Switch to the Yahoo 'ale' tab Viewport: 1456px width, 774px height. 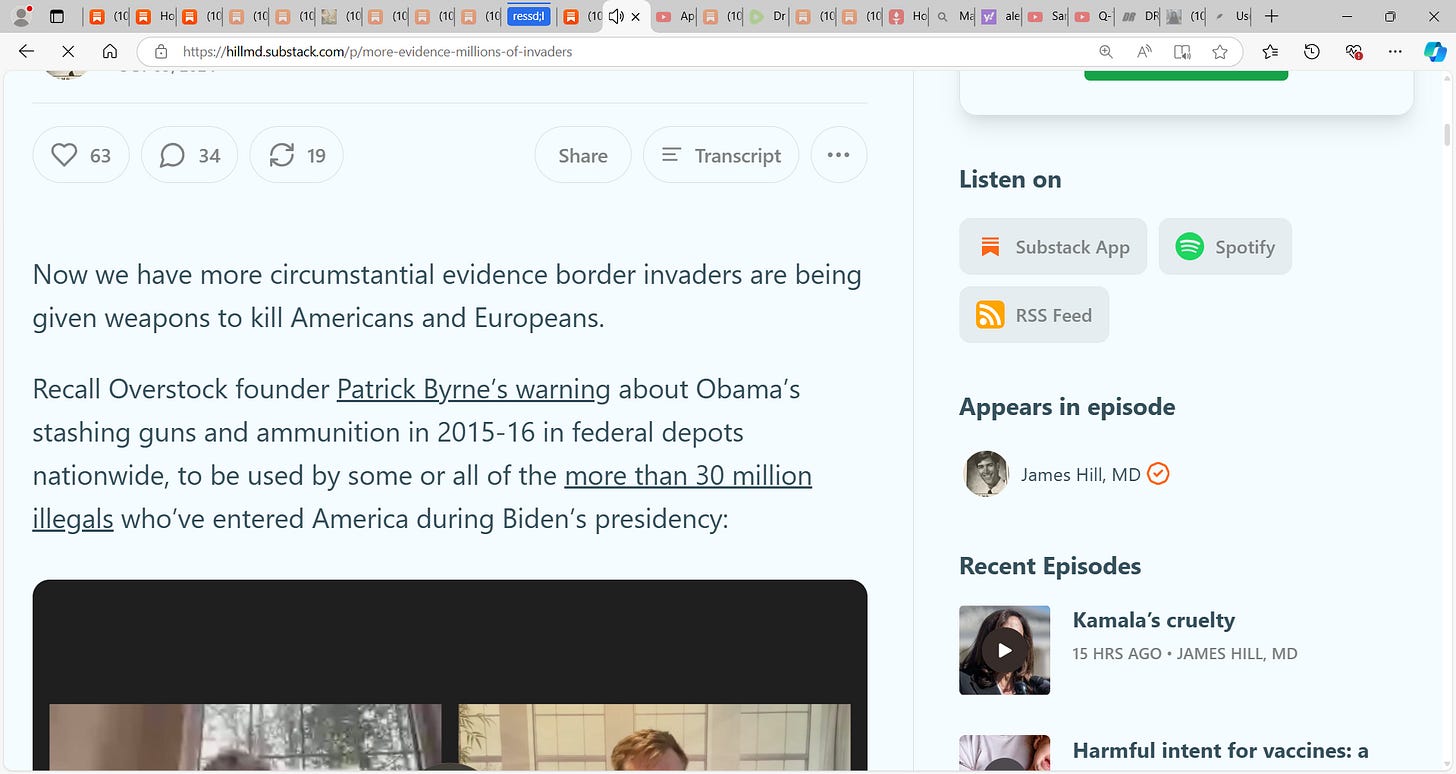point(1001,16)
